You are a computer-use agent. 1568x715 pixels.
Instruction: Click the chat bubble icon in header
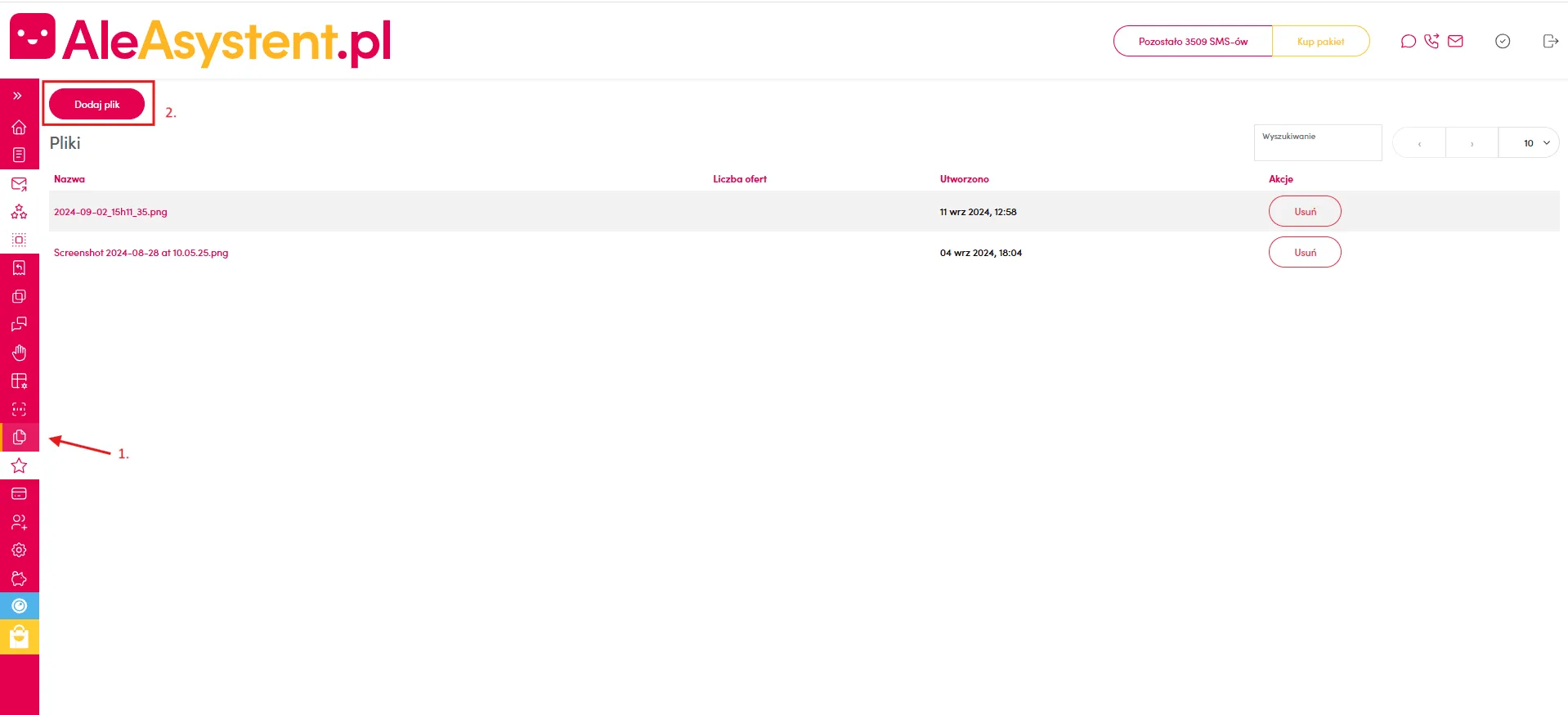point(1408,41)
